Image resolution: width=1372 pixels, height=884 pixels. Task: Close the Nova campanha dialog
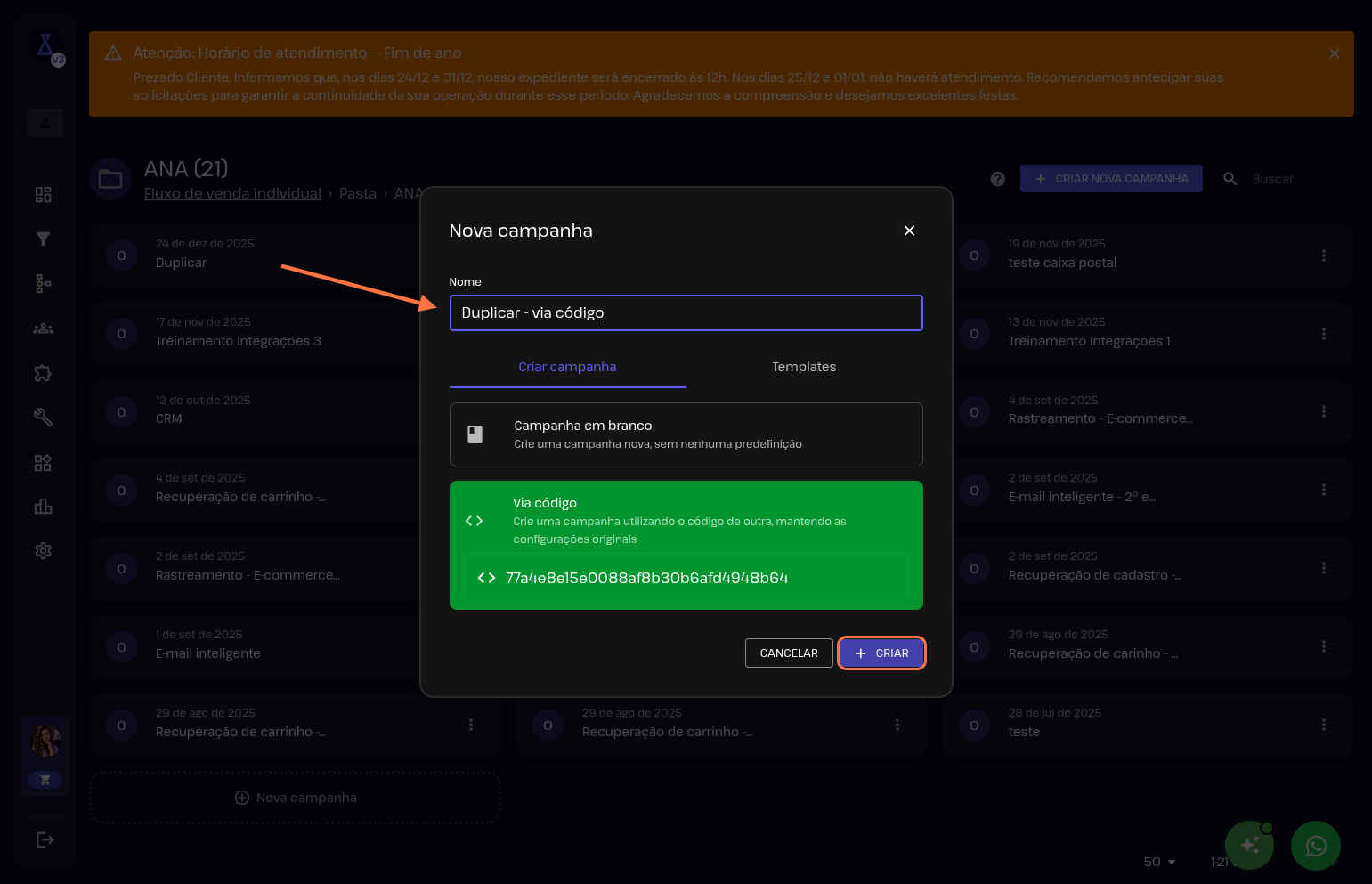click(909, 231)
